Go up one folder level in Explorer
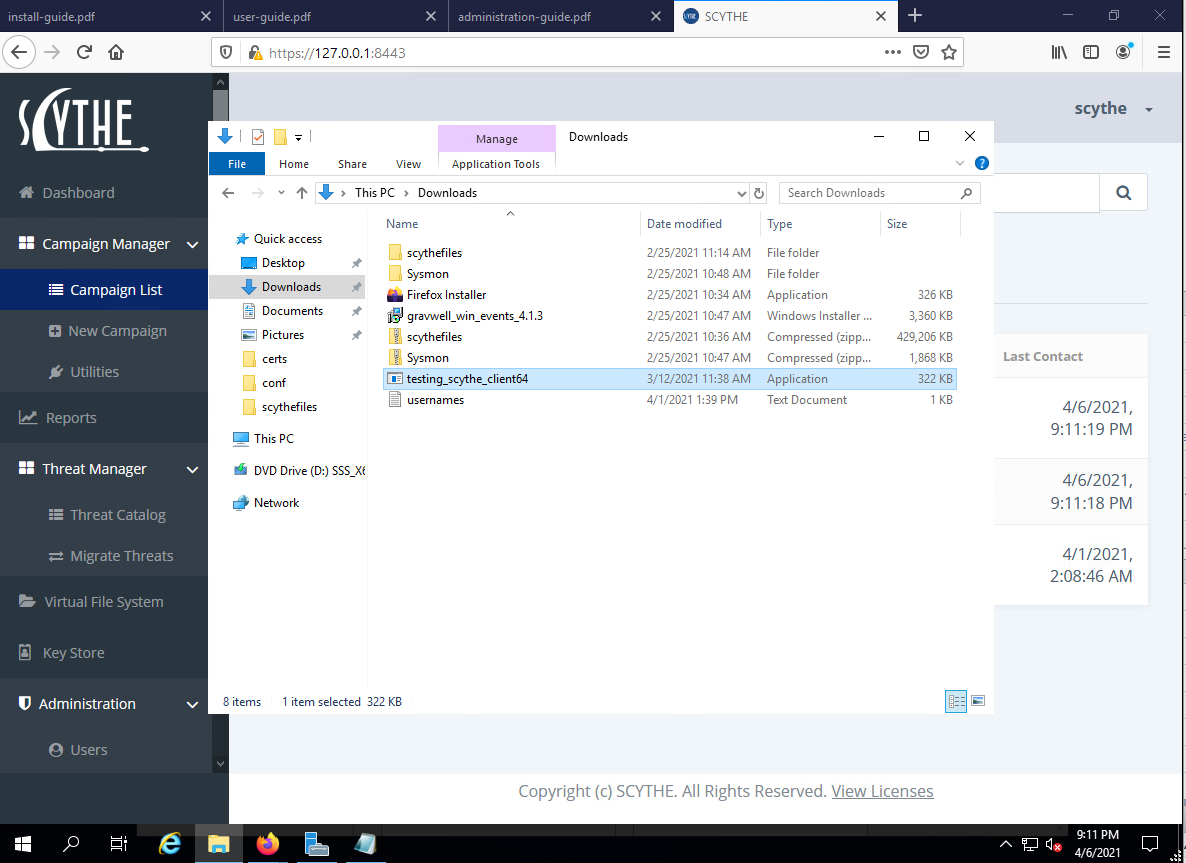Image resolution: width=1186 pixels, height=863 pixels. [302, 193]
